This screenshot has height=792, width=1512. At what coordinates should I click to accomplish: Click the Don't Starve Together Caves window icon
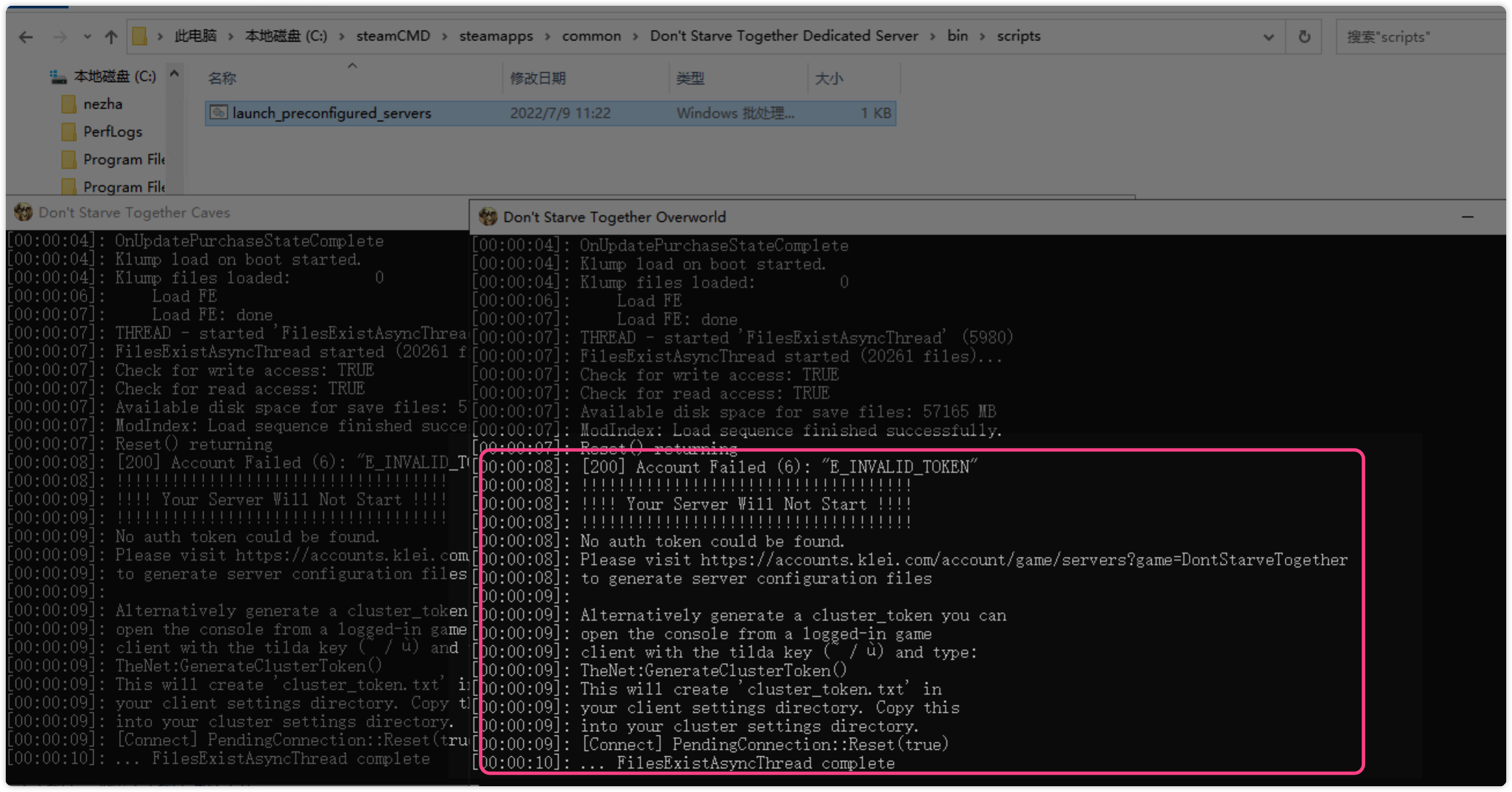23,212
